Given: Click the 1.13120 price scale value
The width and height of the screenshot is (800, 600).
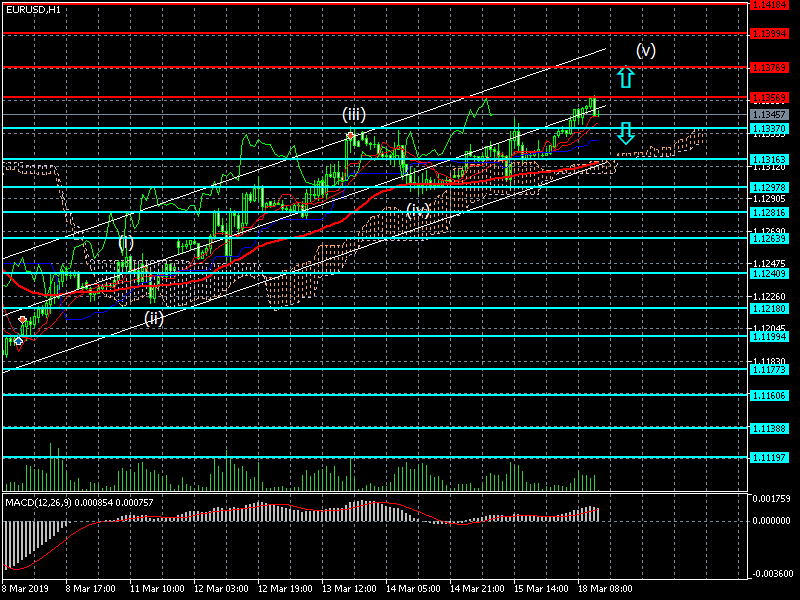Looking at the screenshot, I should point(769,168).
